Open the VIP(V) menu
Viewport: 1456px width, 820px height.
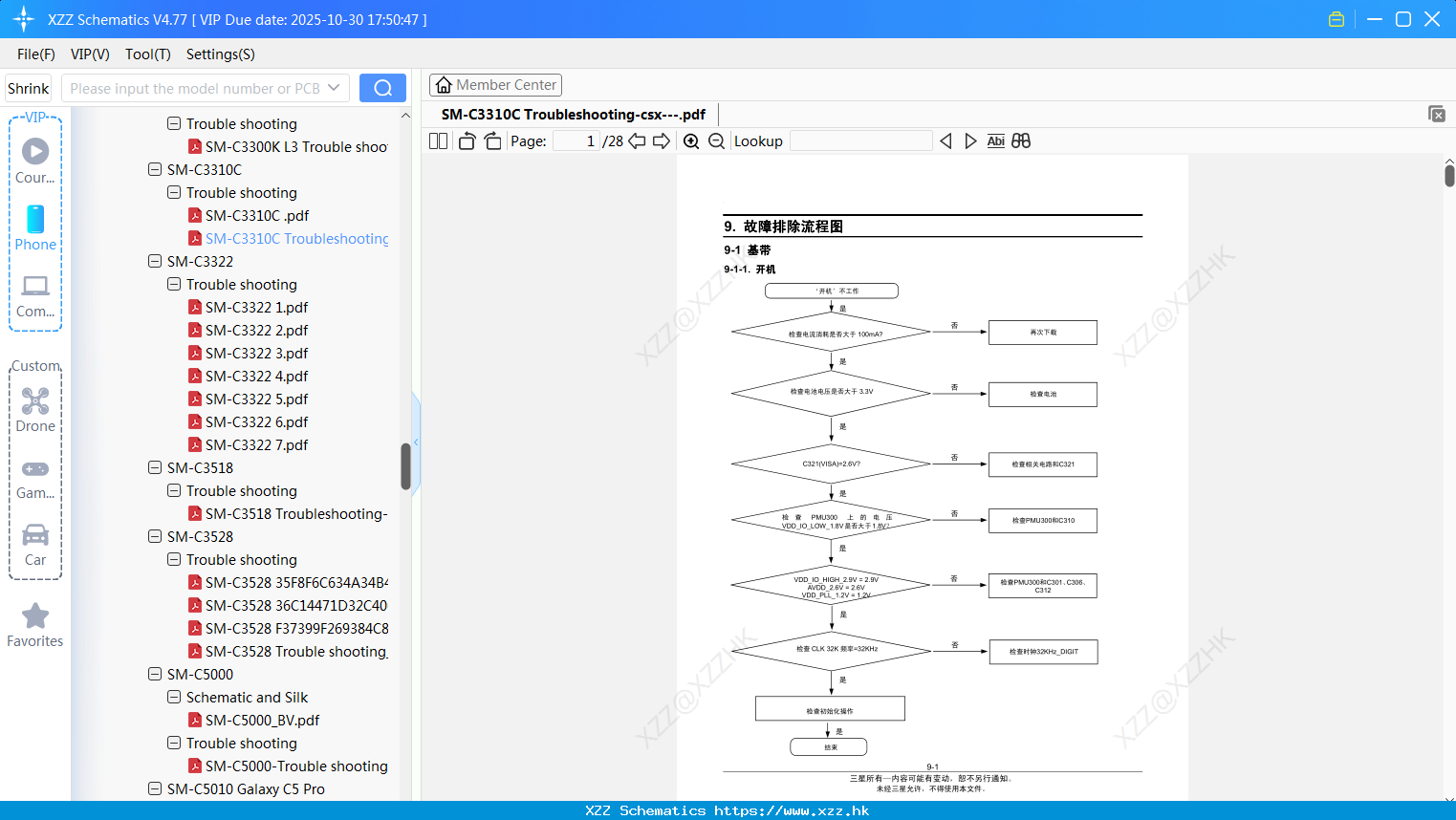[x=90, y=54]
